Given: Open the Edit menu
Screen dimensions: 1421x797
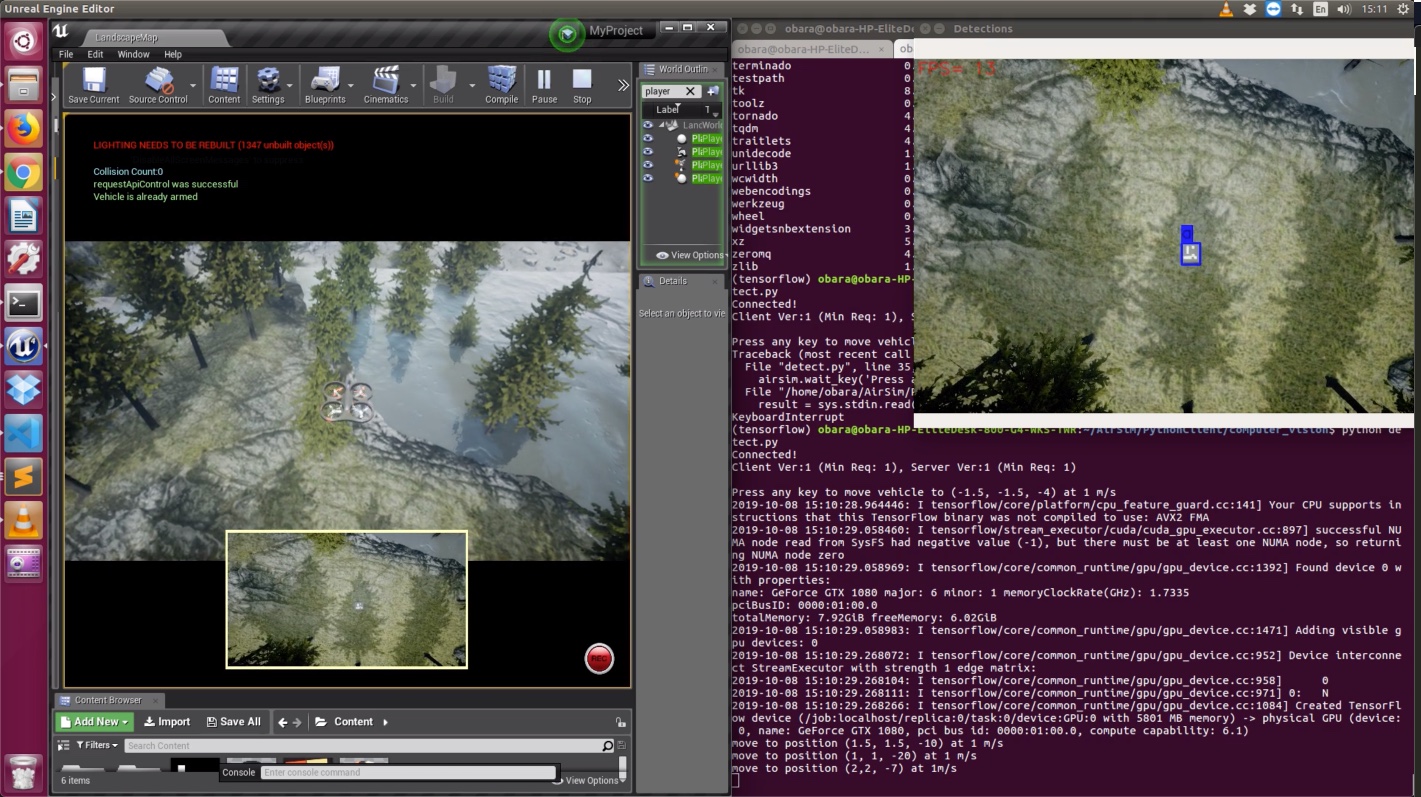Looking at the screenshot, I should pos(95,54).
